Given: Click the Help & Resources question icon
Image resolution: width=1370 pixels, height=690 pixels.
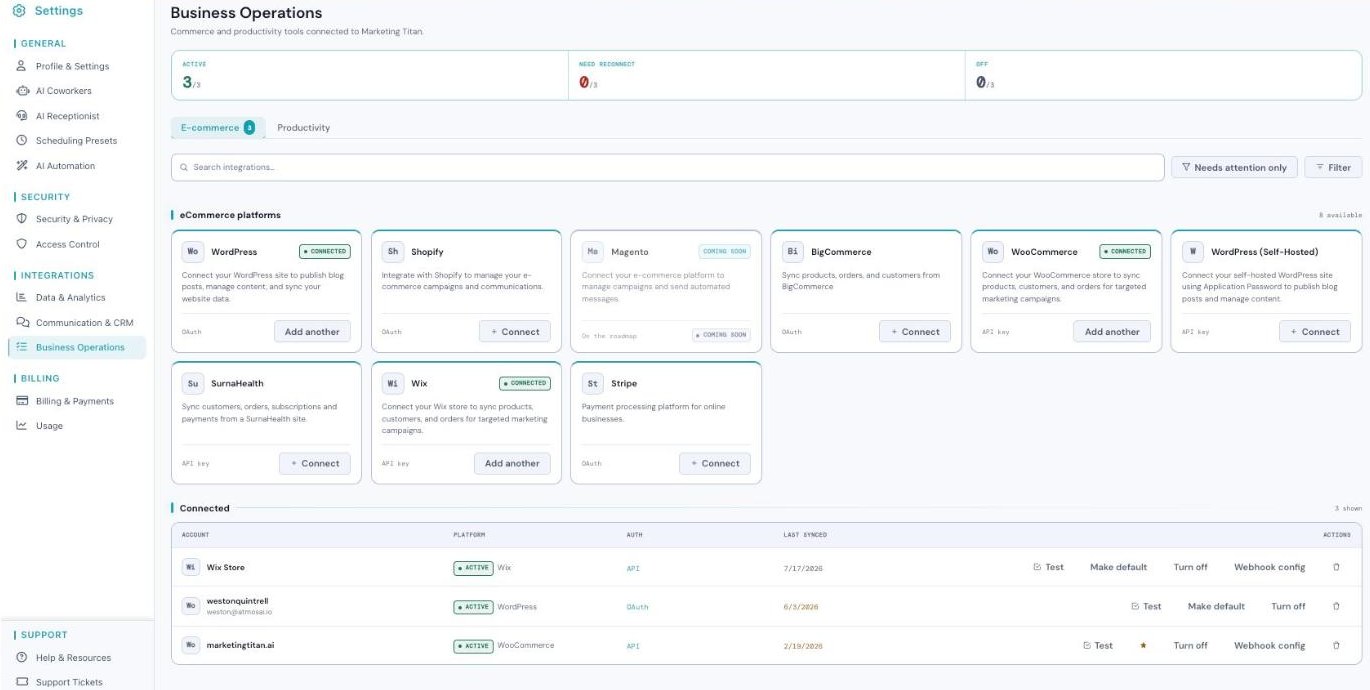Looking at the screenshot, I should coord(22,658).
